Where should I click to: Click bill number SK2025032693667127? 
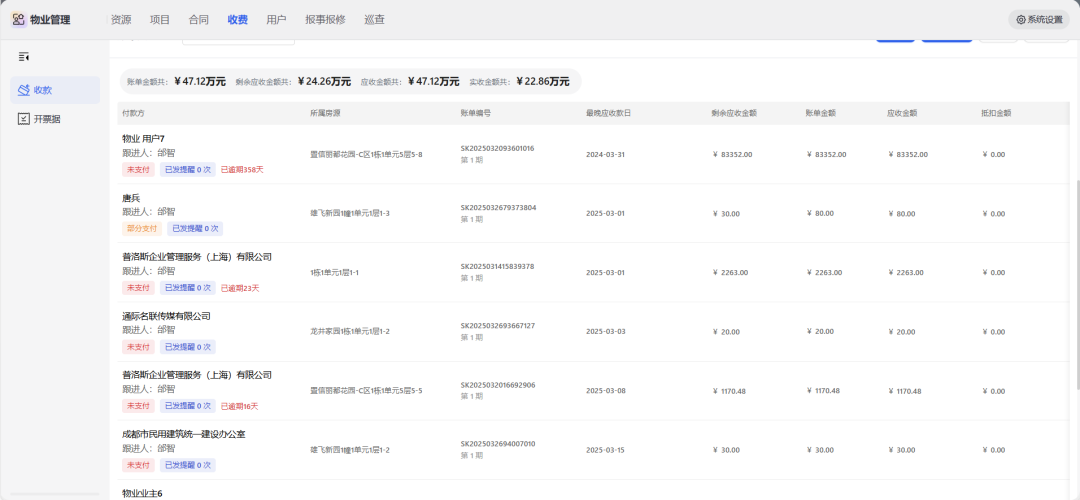(x=497, y=326)
